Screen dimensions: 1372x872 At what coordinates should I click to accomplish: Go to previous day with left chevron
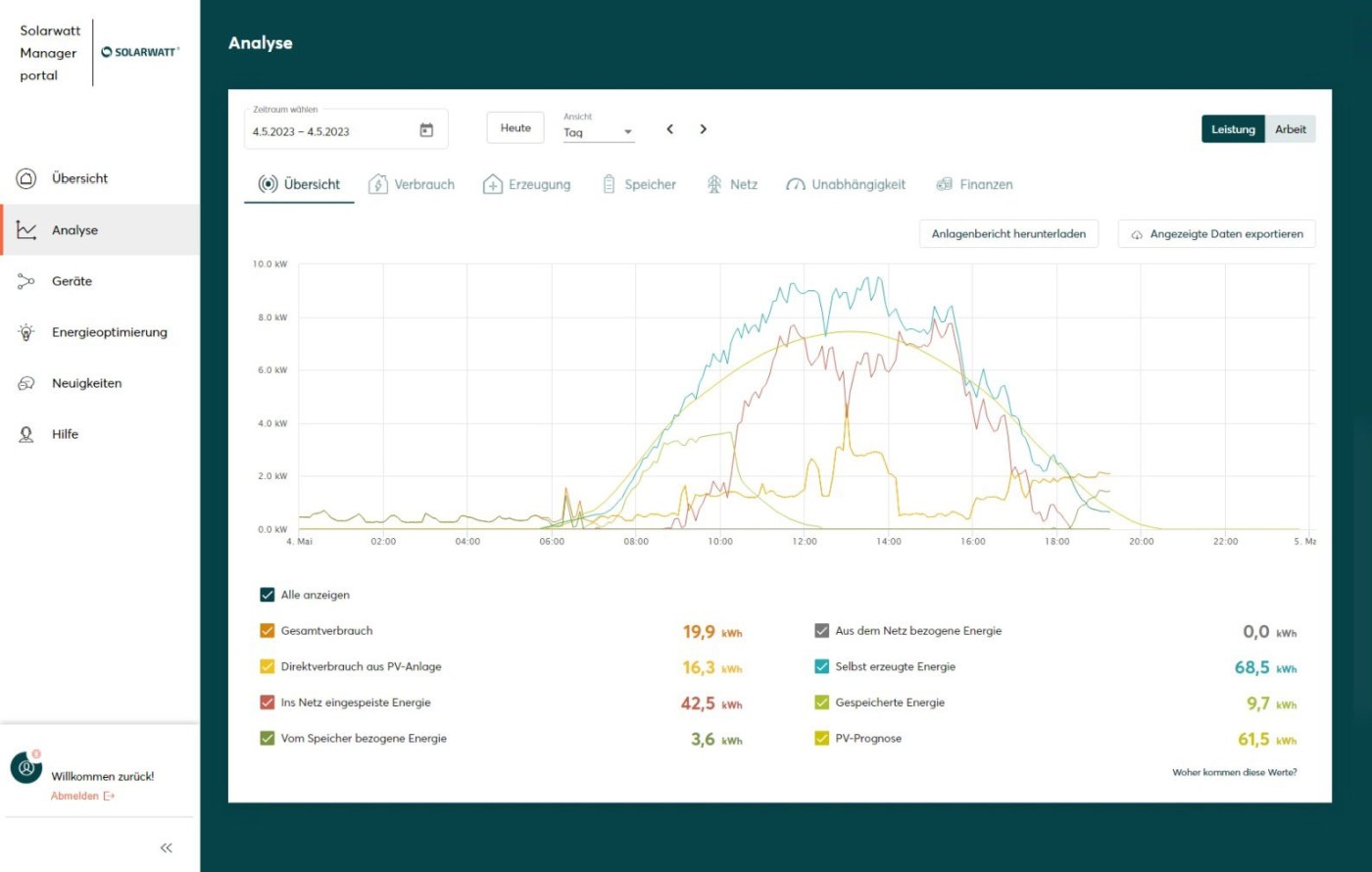tap(670, 129)
